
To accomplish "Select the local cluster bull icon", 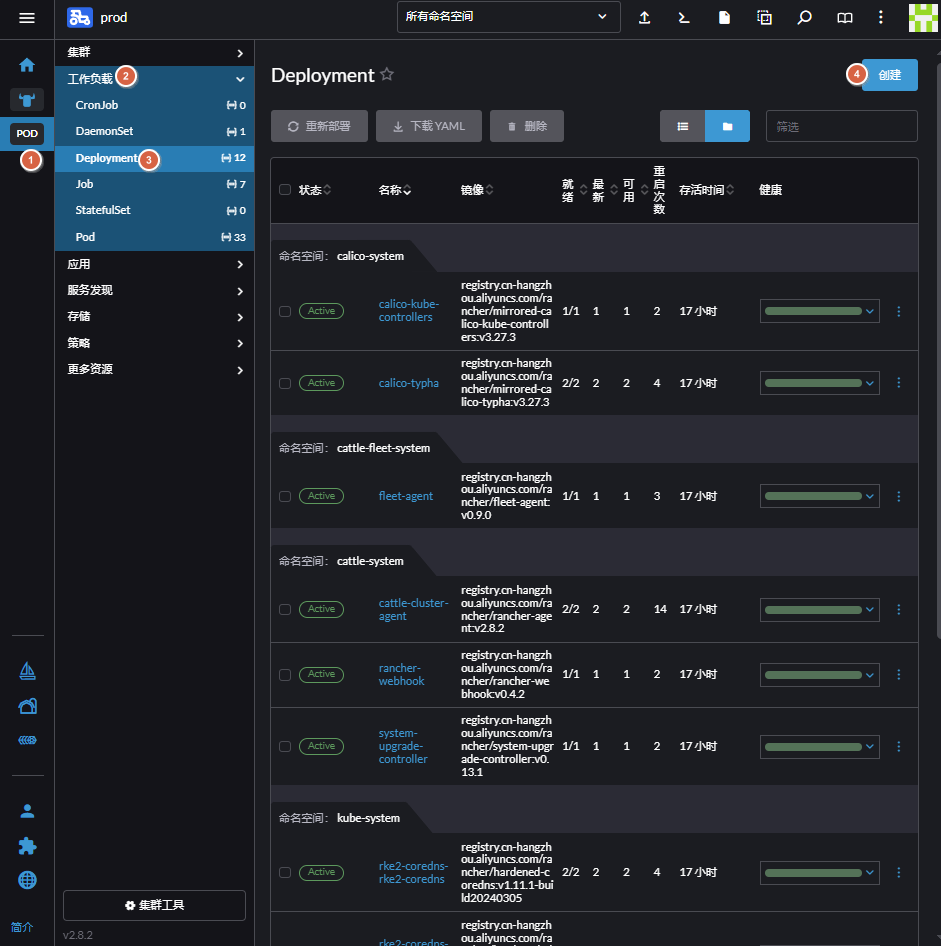I will point(27,100).
